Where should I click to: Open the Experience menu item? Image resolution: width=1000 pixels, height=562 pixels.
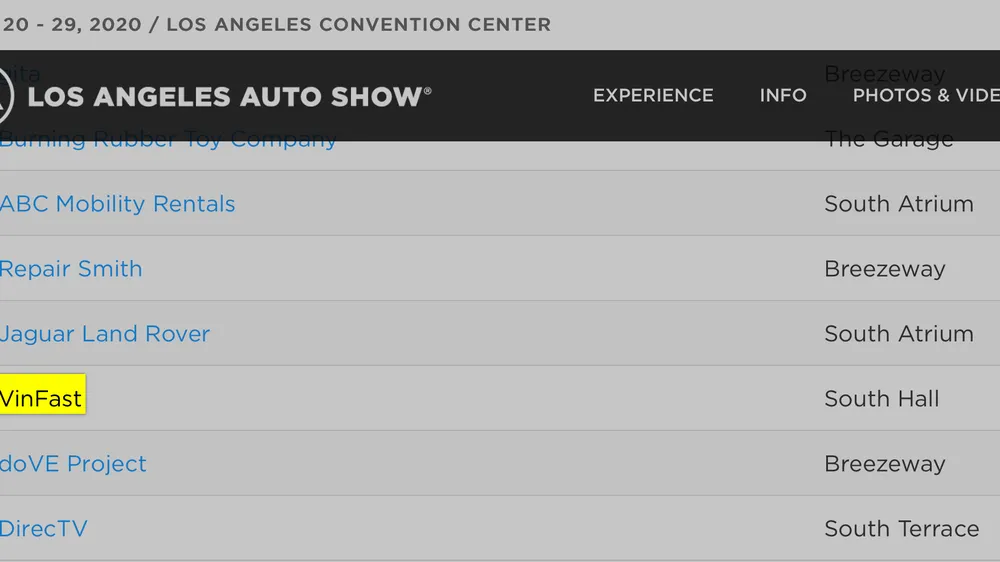(653, 96)
